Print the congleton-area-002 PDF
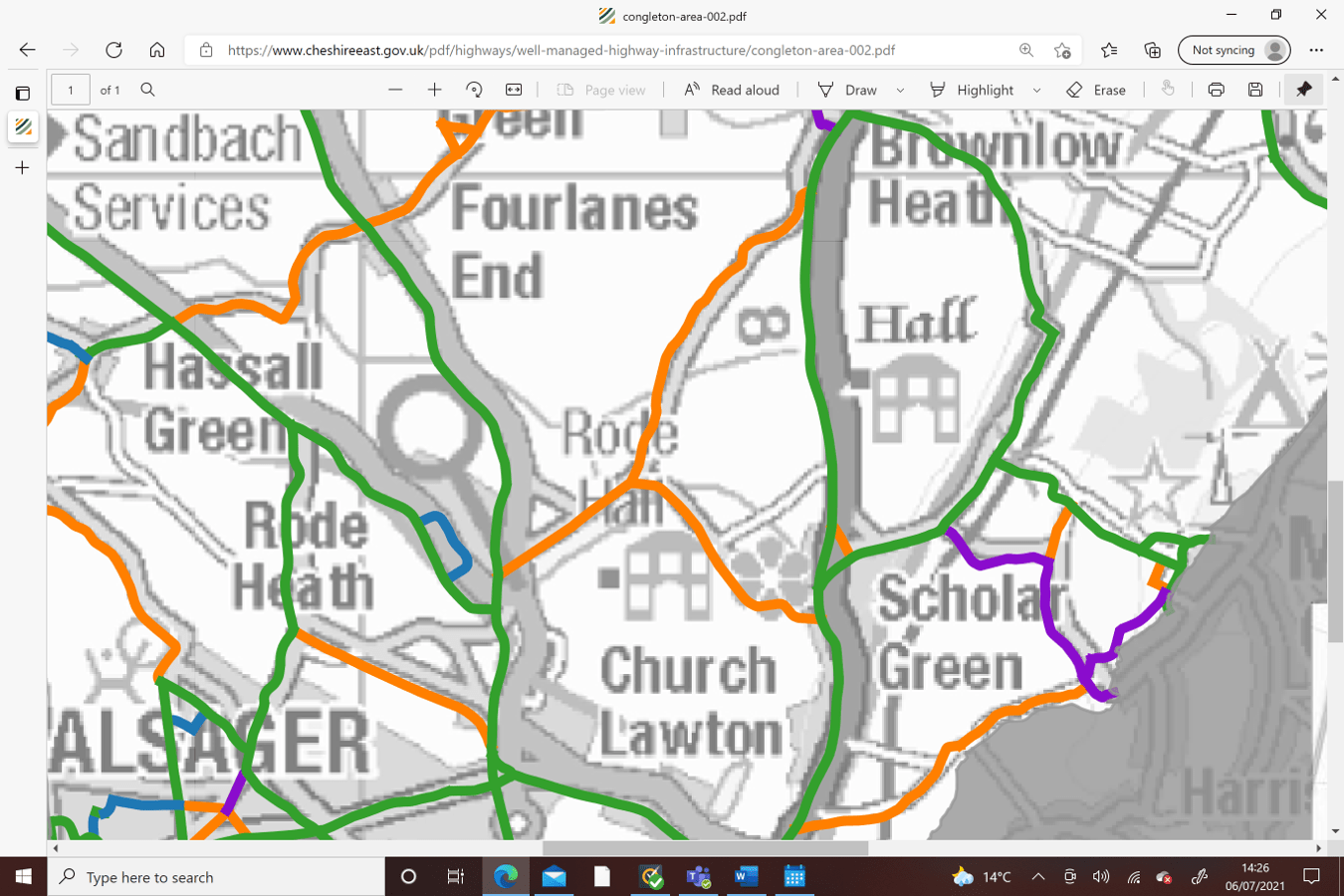 point(1216,90)
